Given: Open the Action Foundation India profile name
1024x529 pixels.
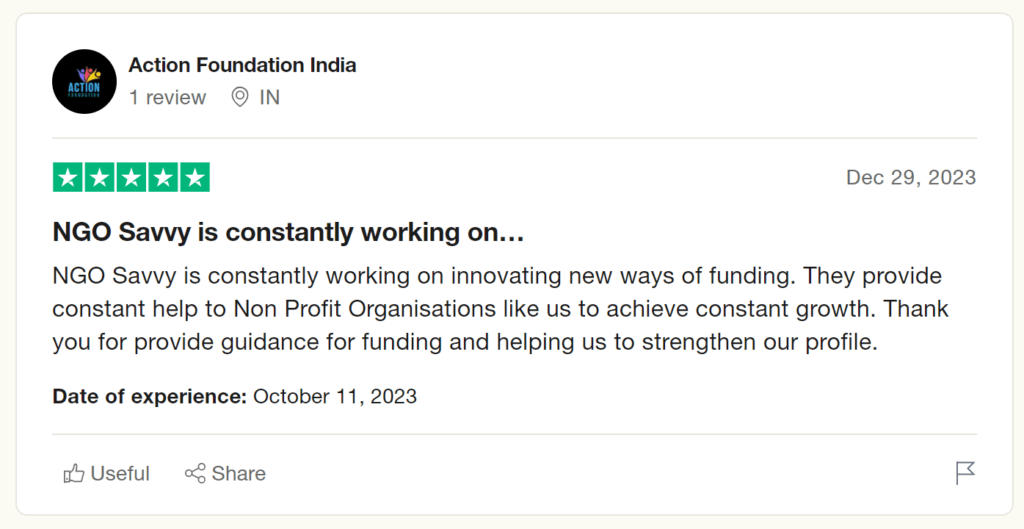Looking at the screenshot, I should pyautogui.click(x=242, y=65).
